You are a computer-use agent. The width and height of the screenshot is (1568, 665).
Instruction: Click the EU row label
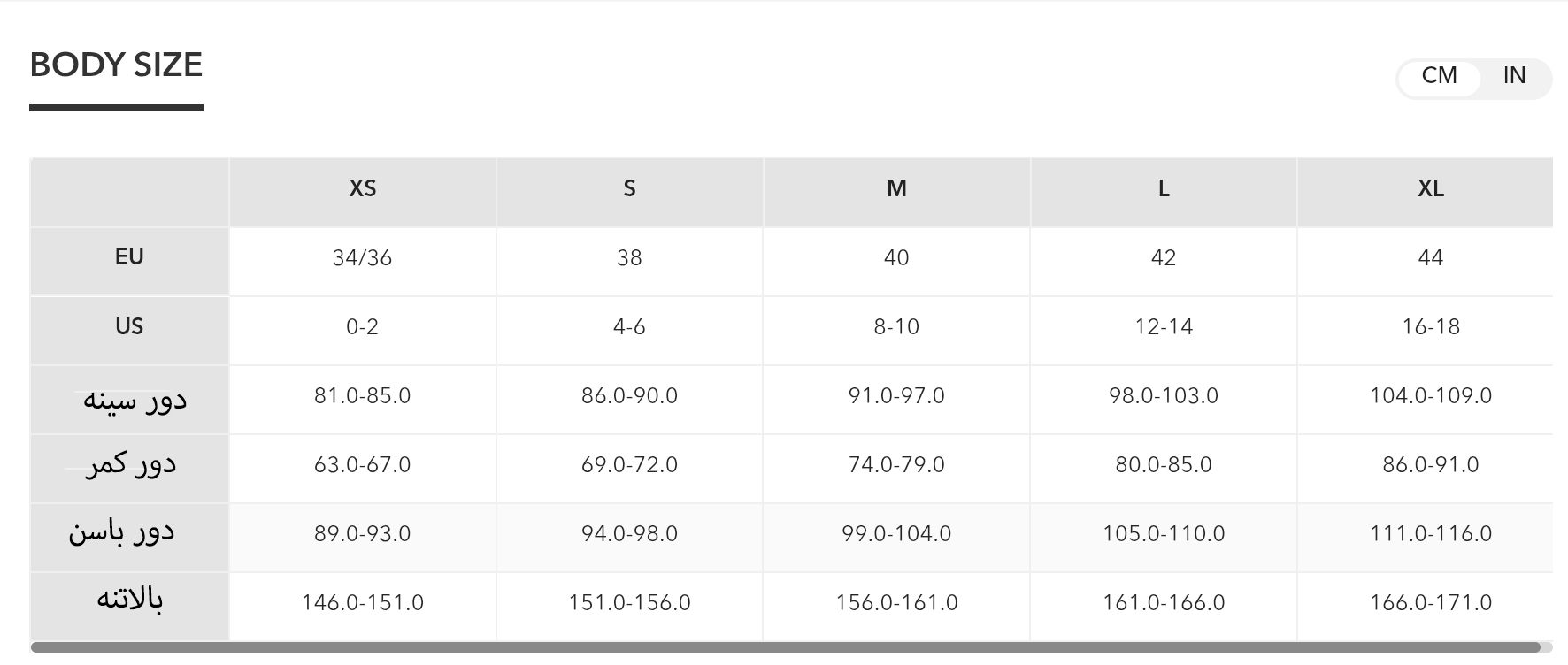[129, 257]
